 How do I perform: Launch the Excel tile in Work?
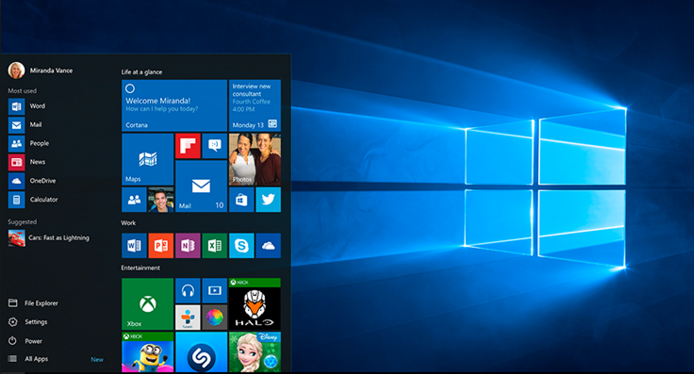click(215, 246)
